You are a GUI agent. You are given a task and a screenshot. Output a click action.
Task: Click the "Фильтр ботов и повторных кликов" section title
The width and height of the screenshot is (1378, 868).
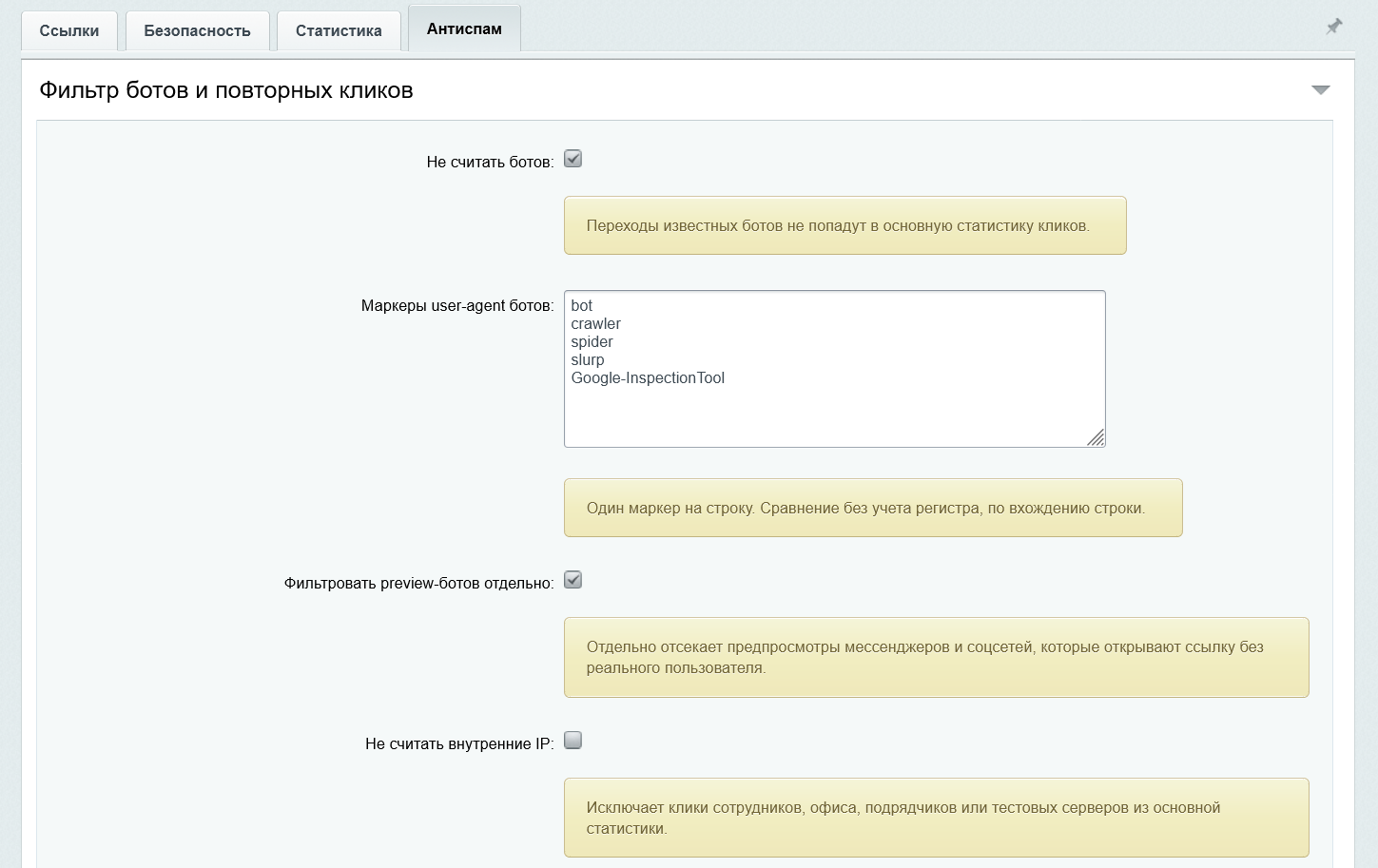click(x=226, y=90)
